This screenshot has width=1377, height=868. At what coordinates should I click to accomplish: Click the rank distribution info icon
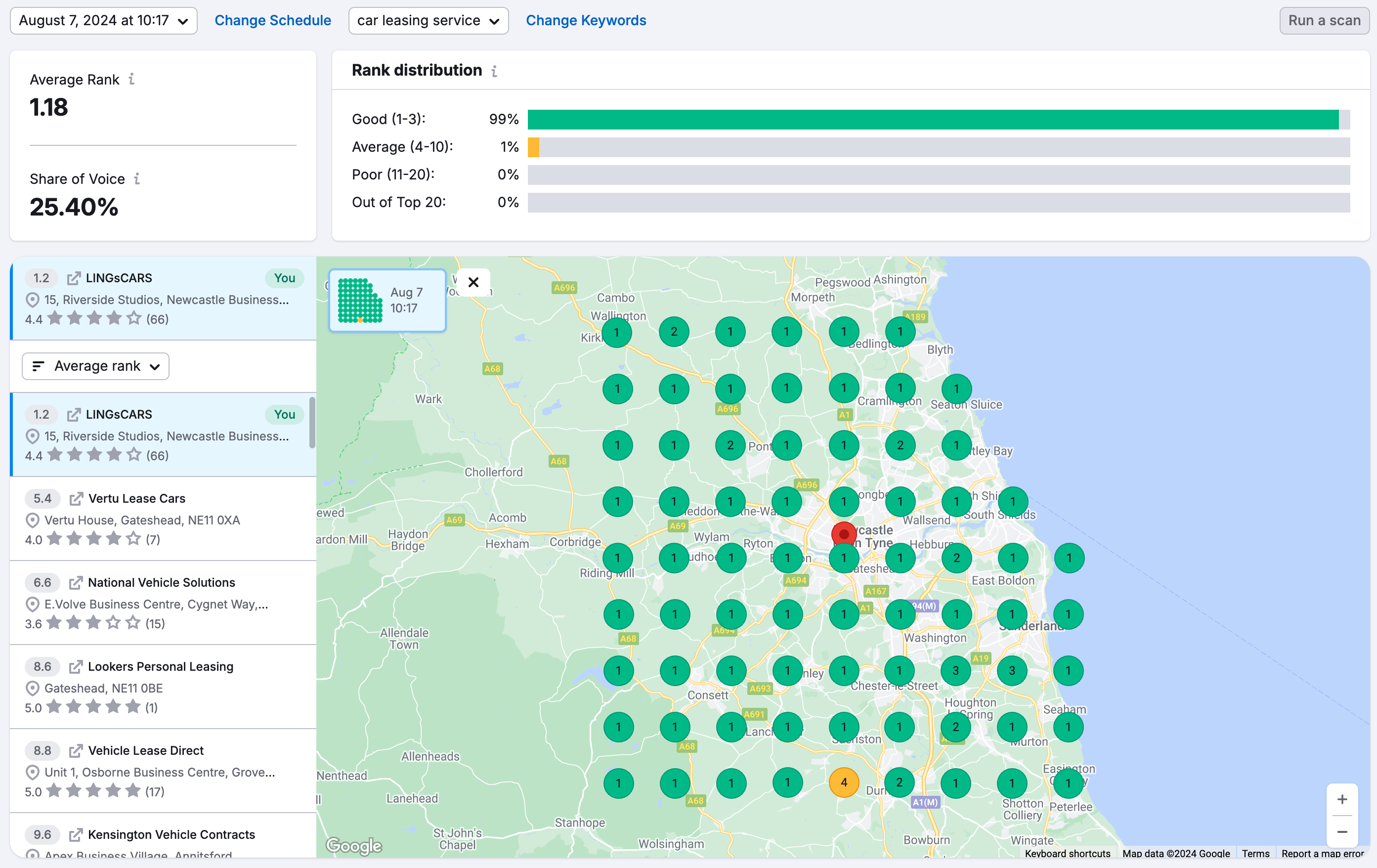[496, 71]
